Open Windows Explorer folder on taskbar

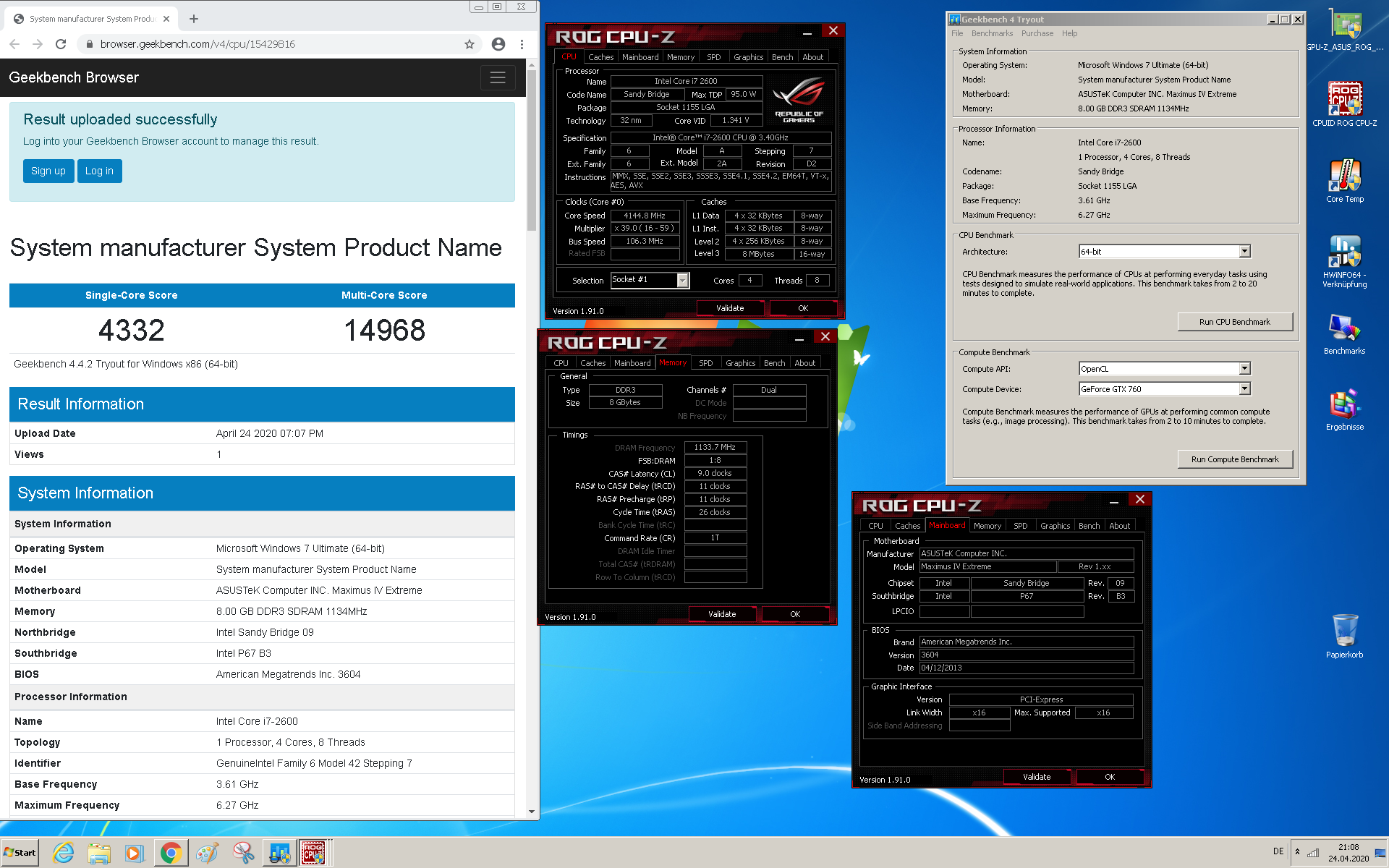coord(99,854)
